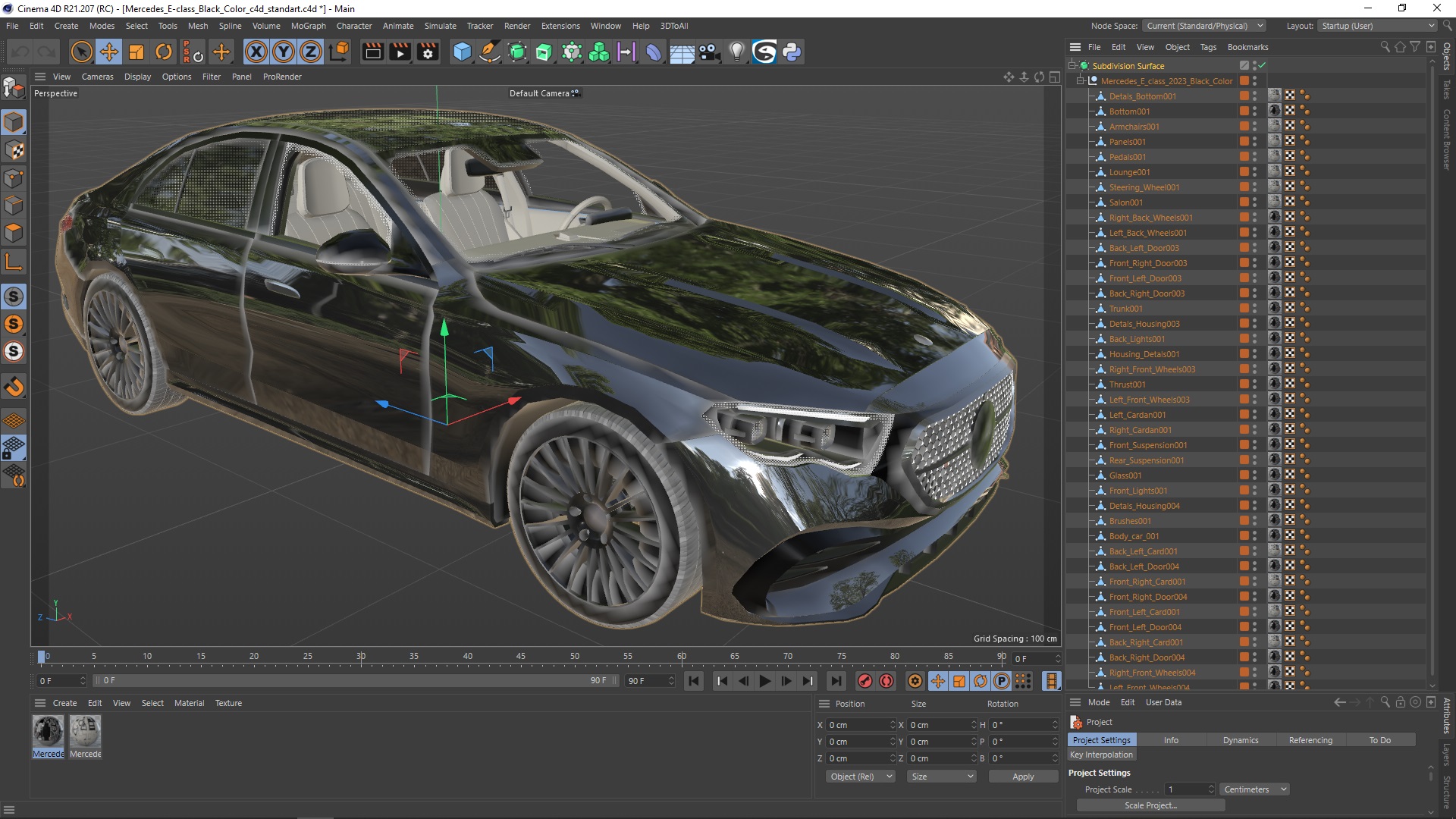The image size is (1456, 819).
Task: Open the Simulate menu
Action: (440, 26)
